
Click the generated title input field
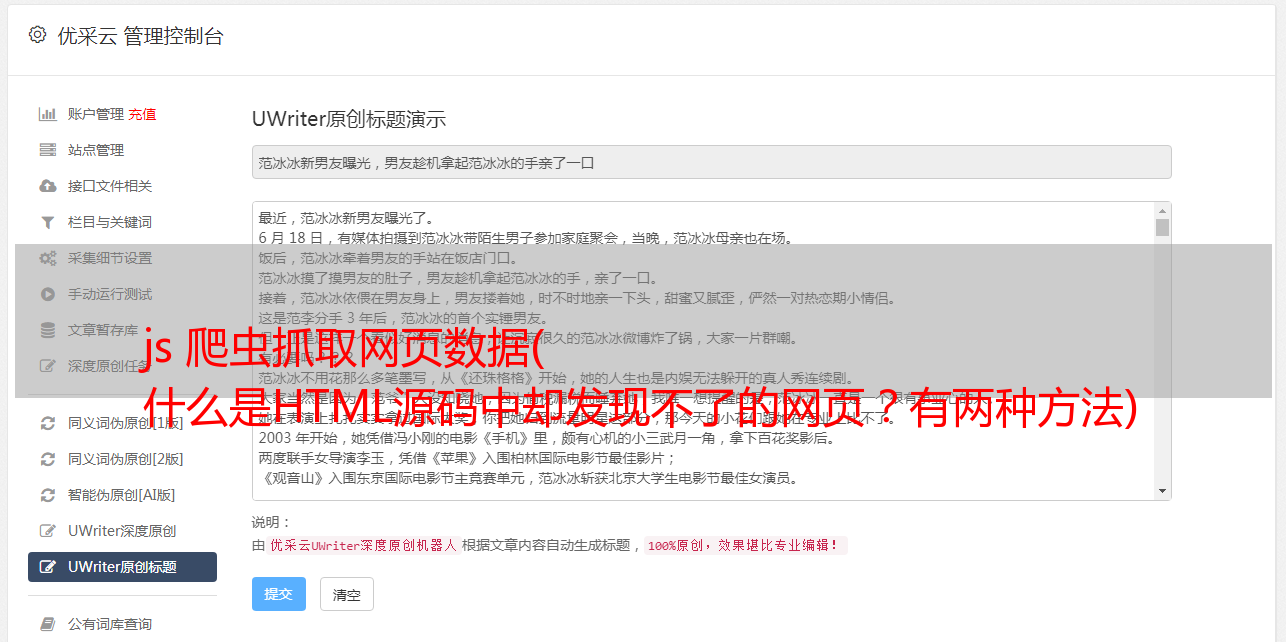pos(711,162)
